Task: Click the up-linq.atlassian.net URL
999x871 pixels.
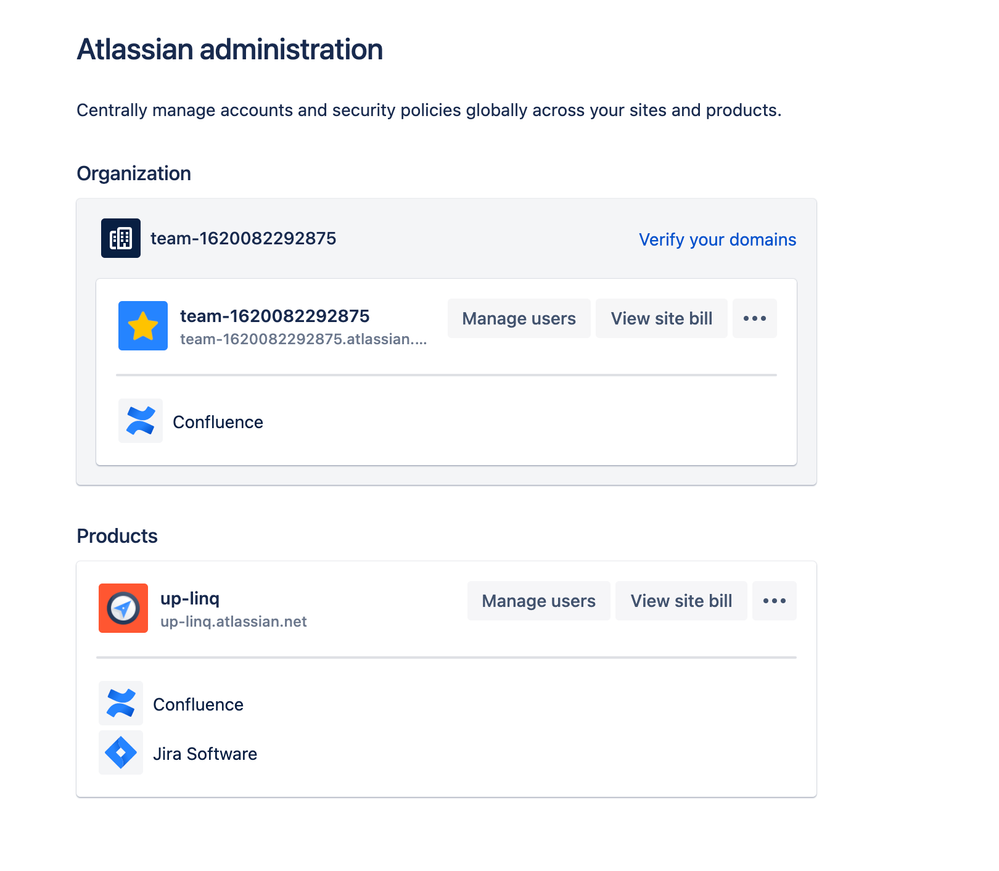Action: click(x=233, y=621)
